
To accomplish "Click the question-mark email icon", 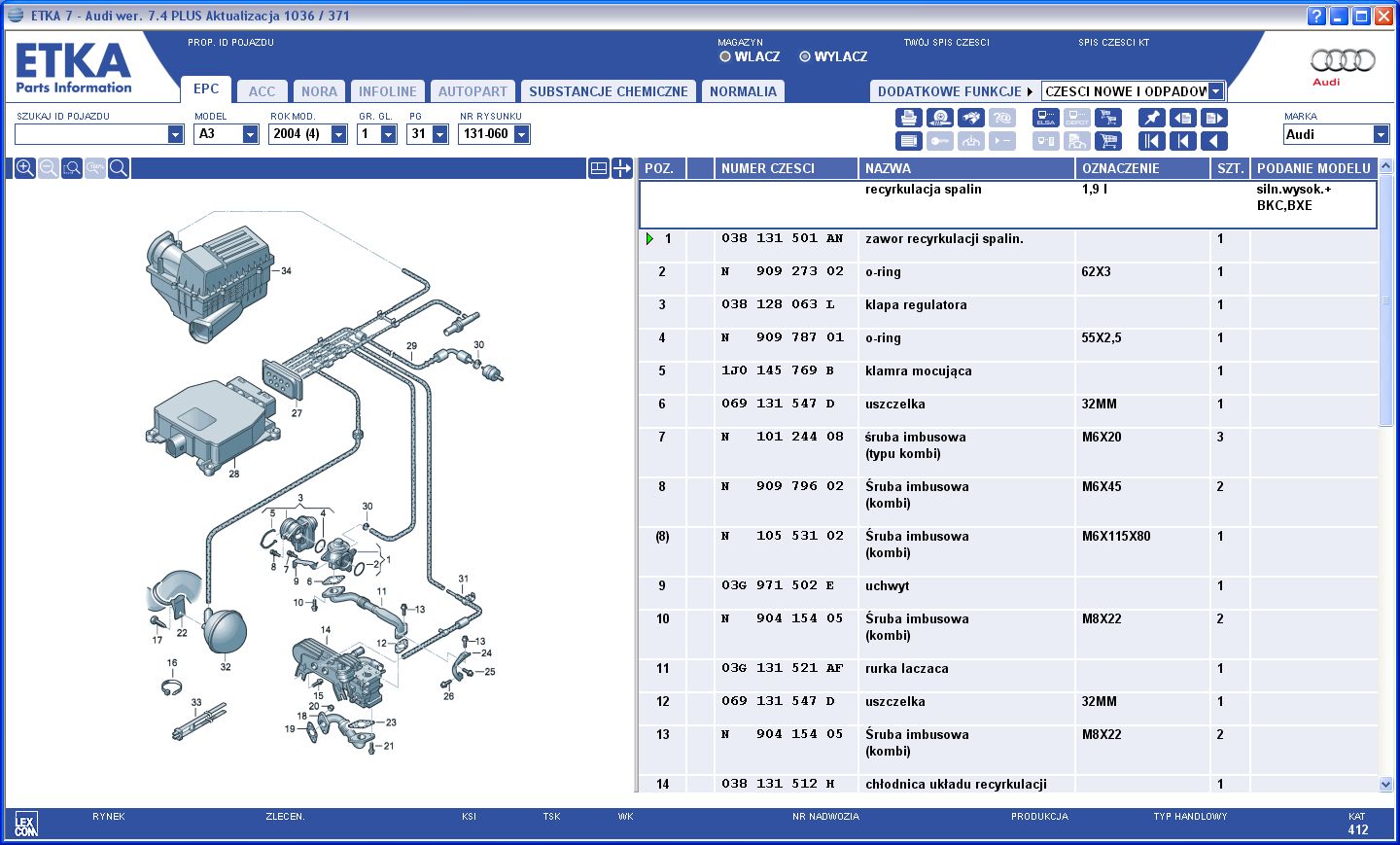I will [1001, 118].
